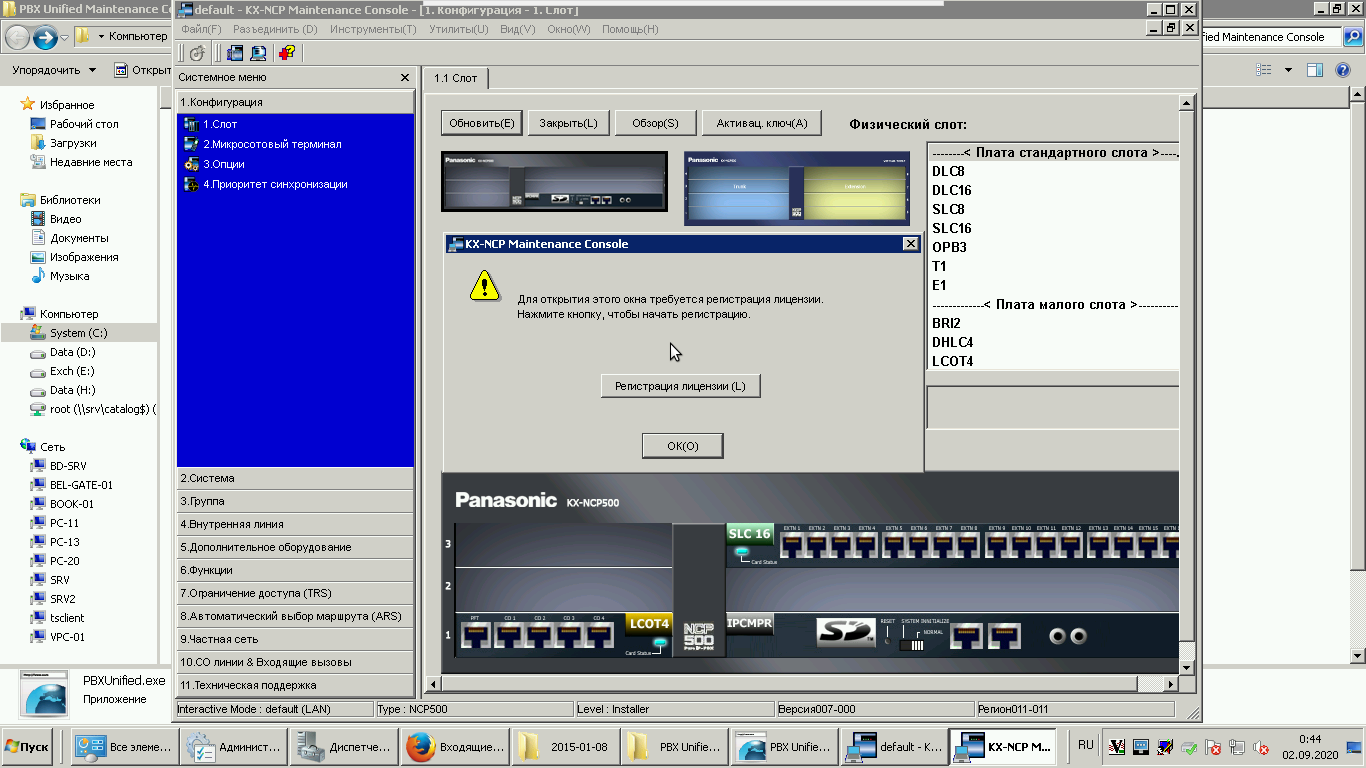
Task: Click Explorer's back navigation arrow
Action: pyautogui.click(x=17, y=38)
